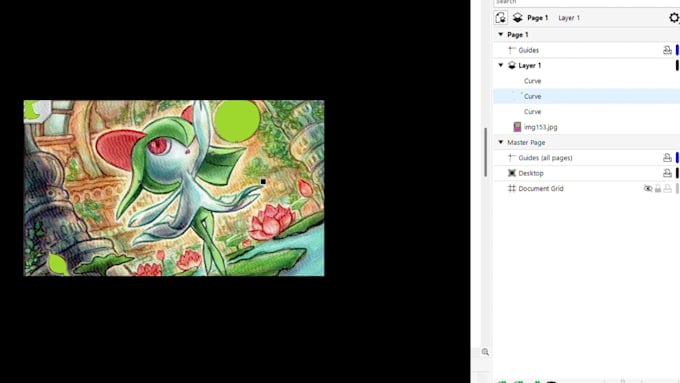Click the character's red eye in the image
Screen dimensions: 680x383
coord(158,145)
